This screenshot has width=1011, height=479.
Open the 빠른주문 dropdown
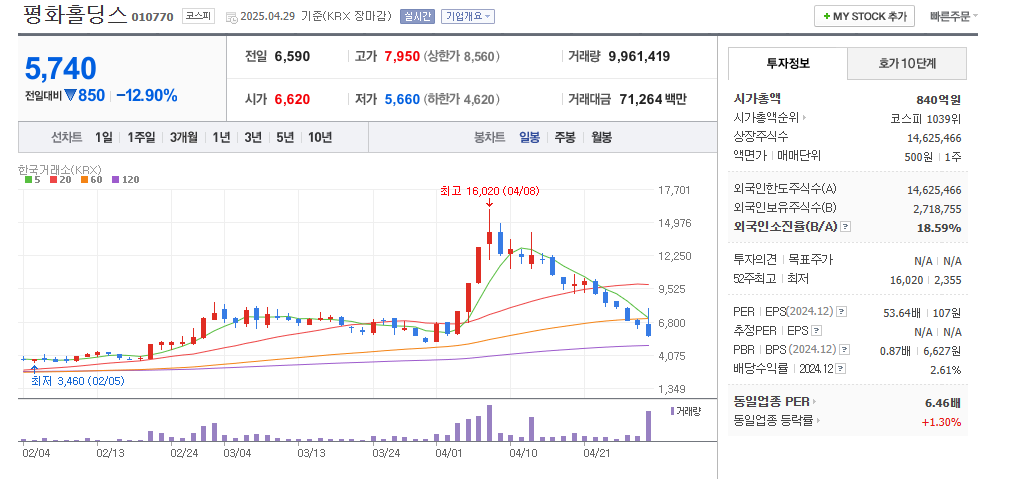pyautogui.click(x=954, y=17)
